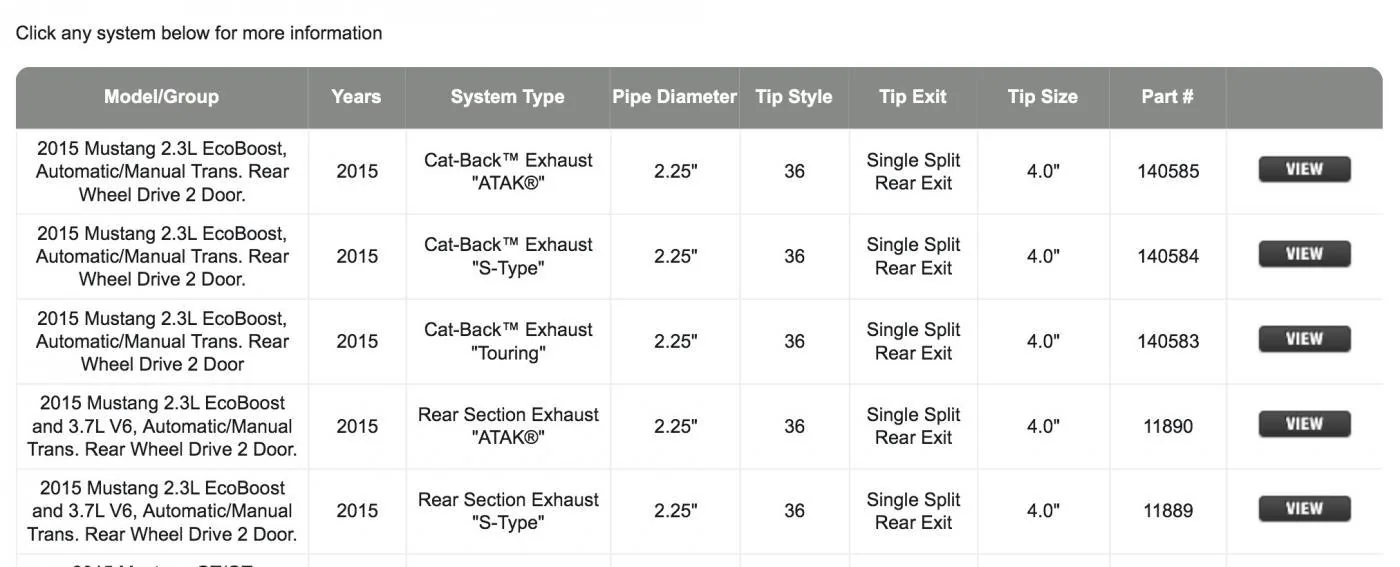Viewport: 1400px width, 567px height.
Task: Click part number 140585 cell
Action: click(x=1168, y=171)
